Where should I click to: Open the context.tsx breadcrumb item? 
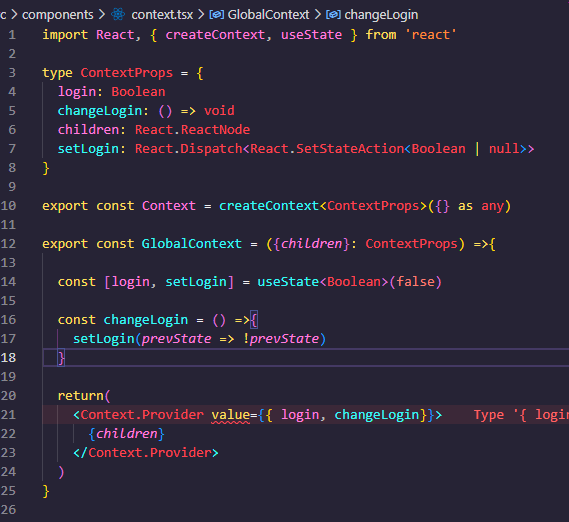pyautogui.click(x=162, y=15)
